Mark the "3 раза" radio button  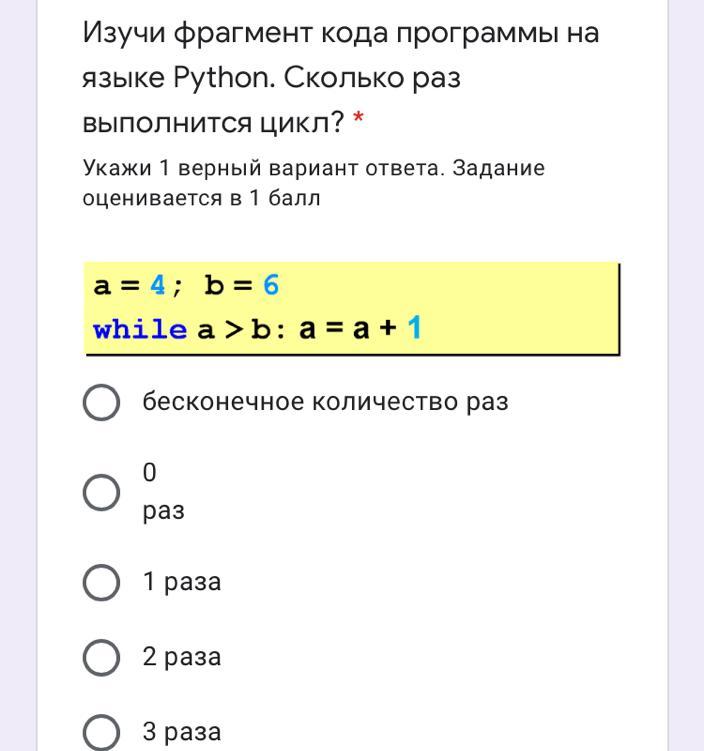tap(101, 732)
